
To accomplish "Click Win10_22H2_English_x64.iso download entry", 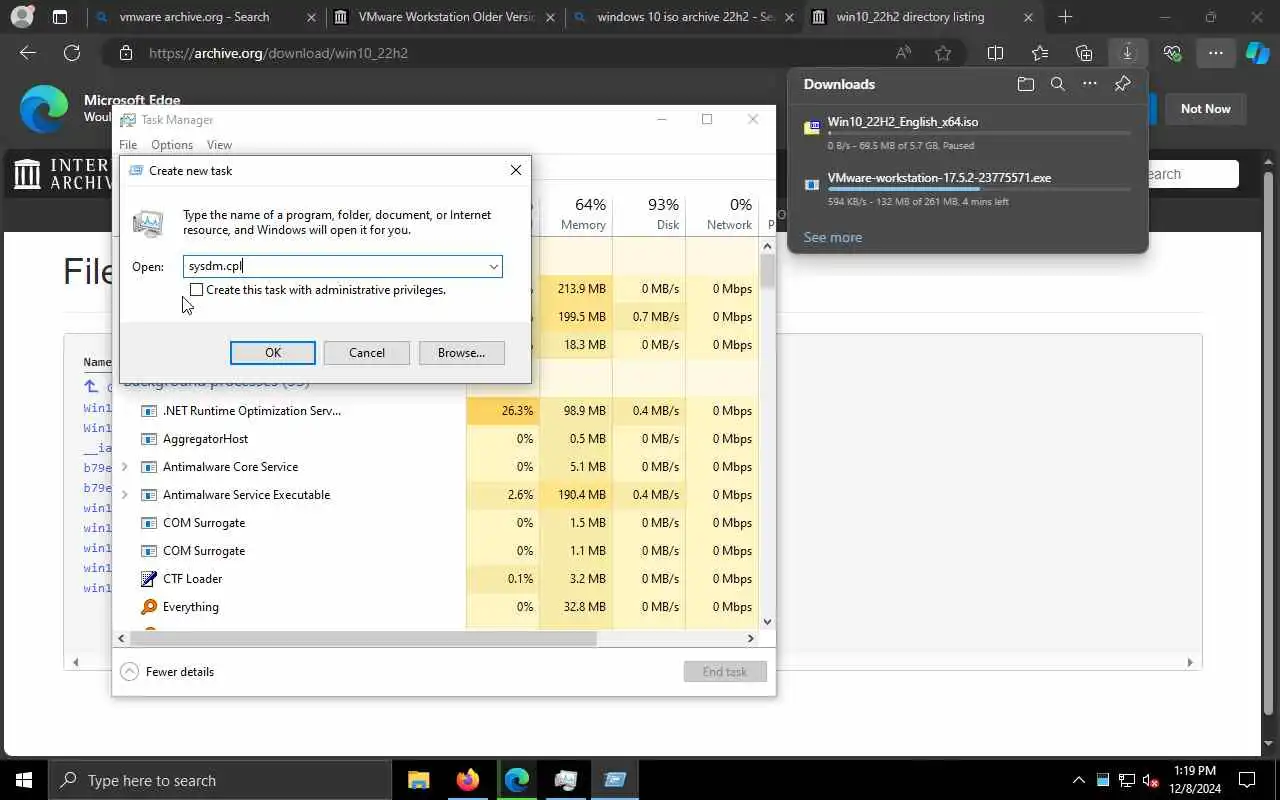I will pos(968,132).
